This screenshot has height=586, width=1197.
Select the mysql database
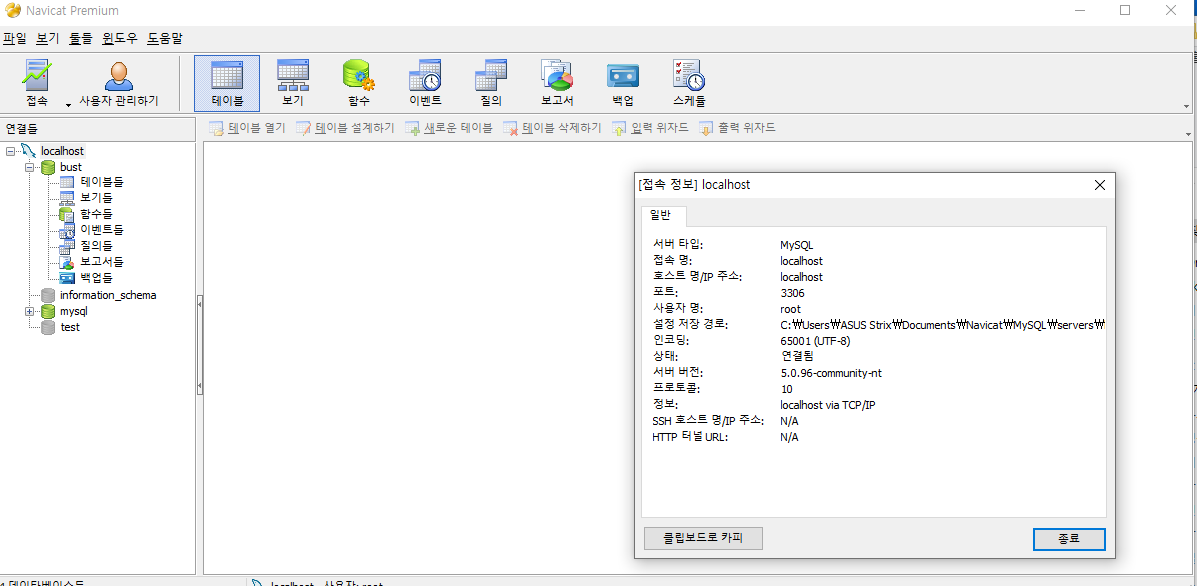click(x=73, y=311)
